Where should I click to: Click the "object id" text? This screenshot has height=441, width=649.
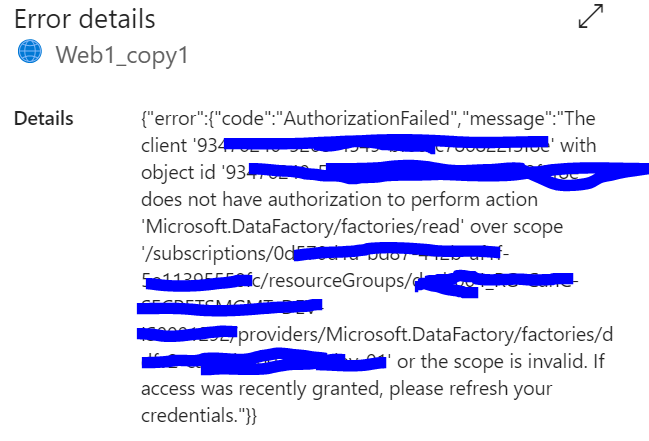click(x=178, y=173)
